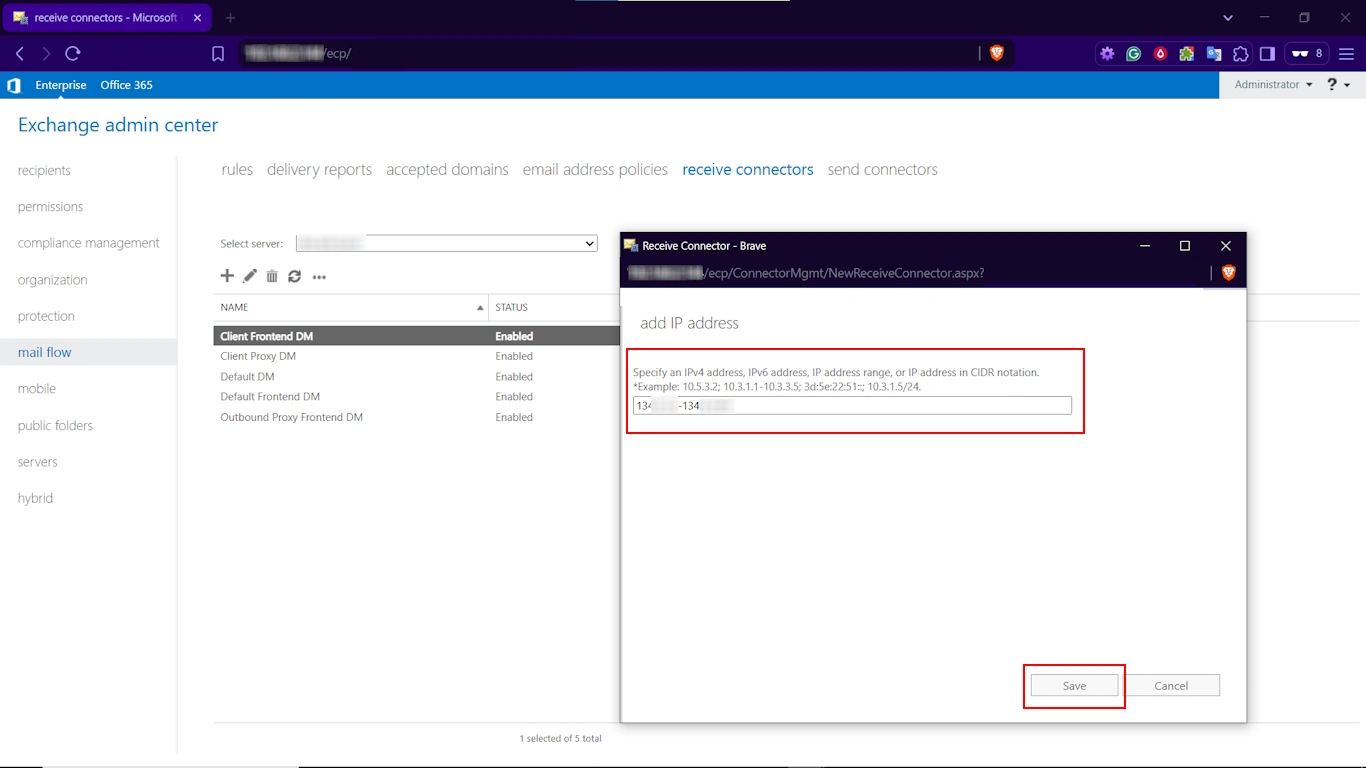Go back with the browser back arrow

coord(20,54)
